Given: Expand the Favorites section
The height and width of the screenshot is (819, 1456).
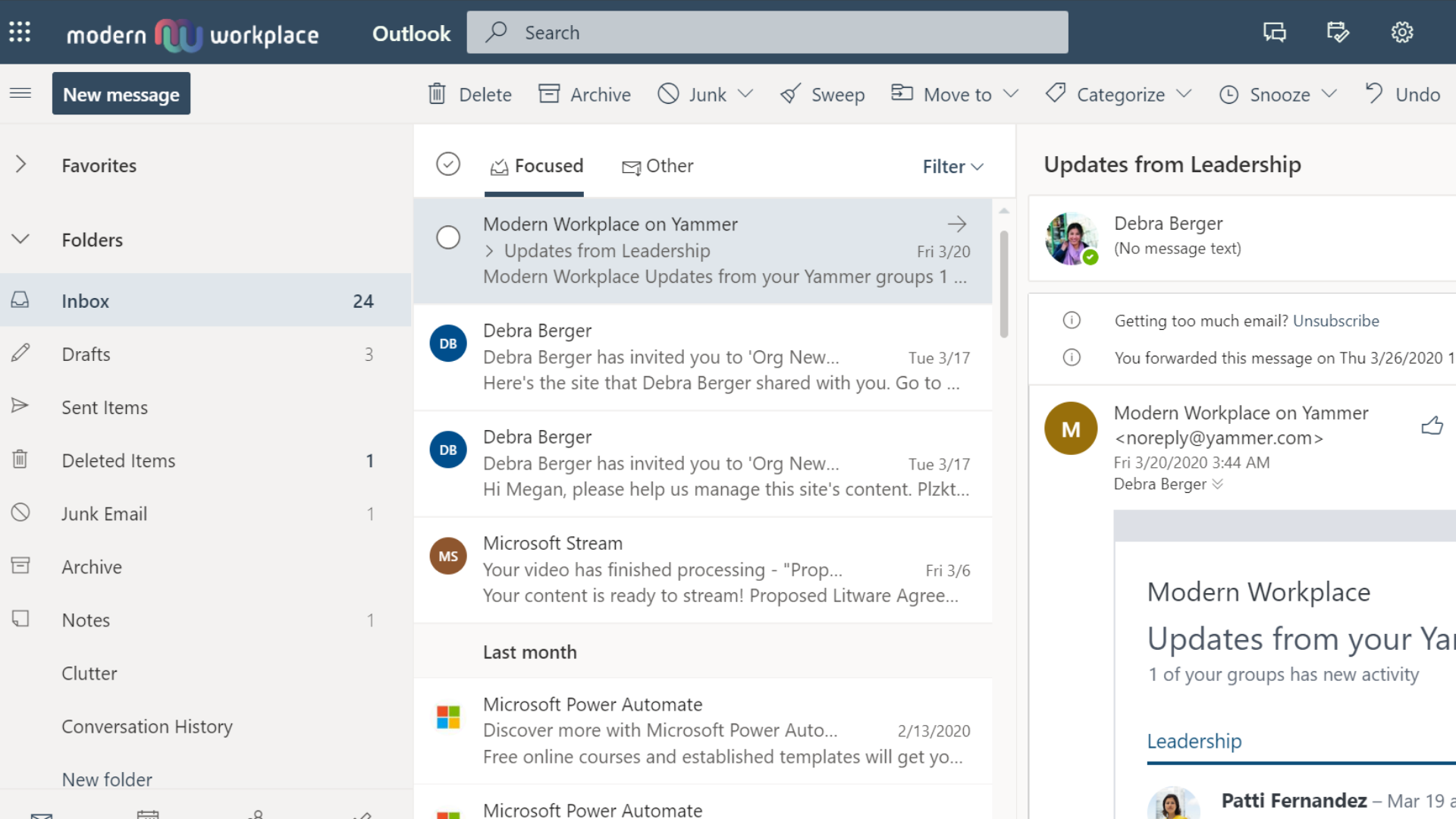Looking at the screenshot, I should pos(20,165).
